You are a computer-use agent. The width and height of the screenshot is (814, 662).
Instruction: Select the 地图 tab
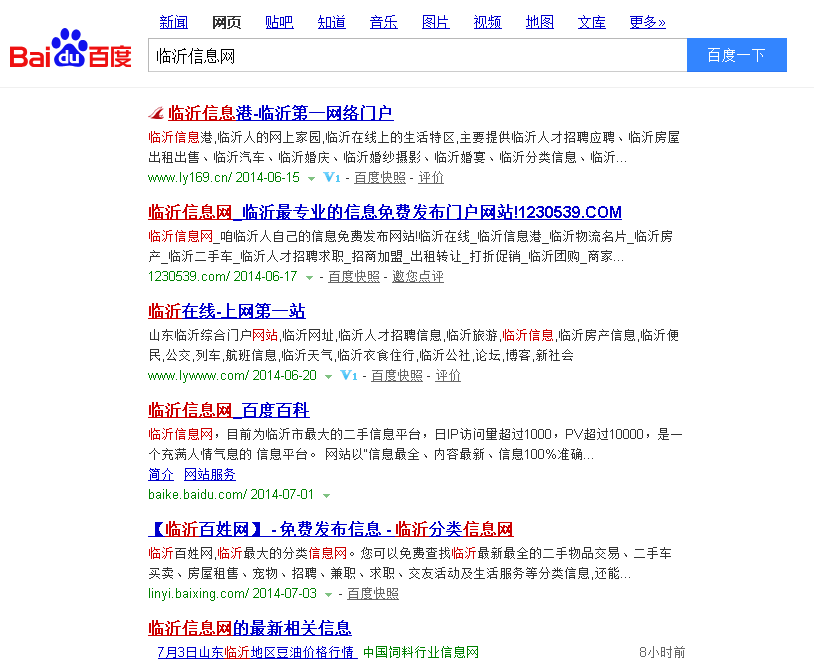(539, 22)
